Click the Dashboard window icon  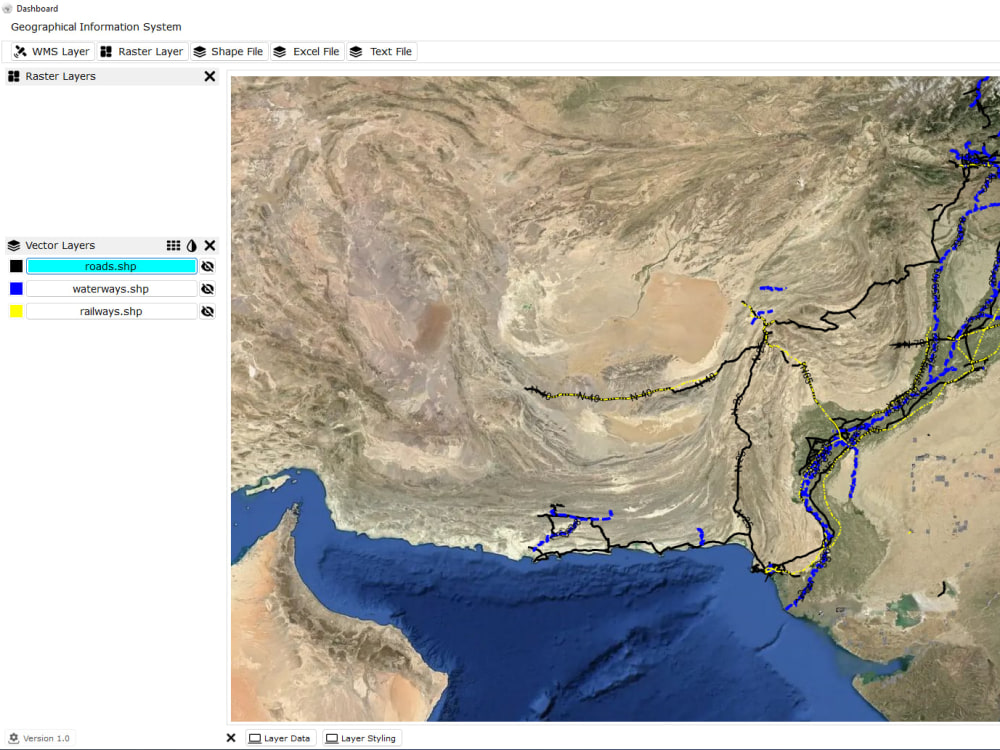pos(7,9)
